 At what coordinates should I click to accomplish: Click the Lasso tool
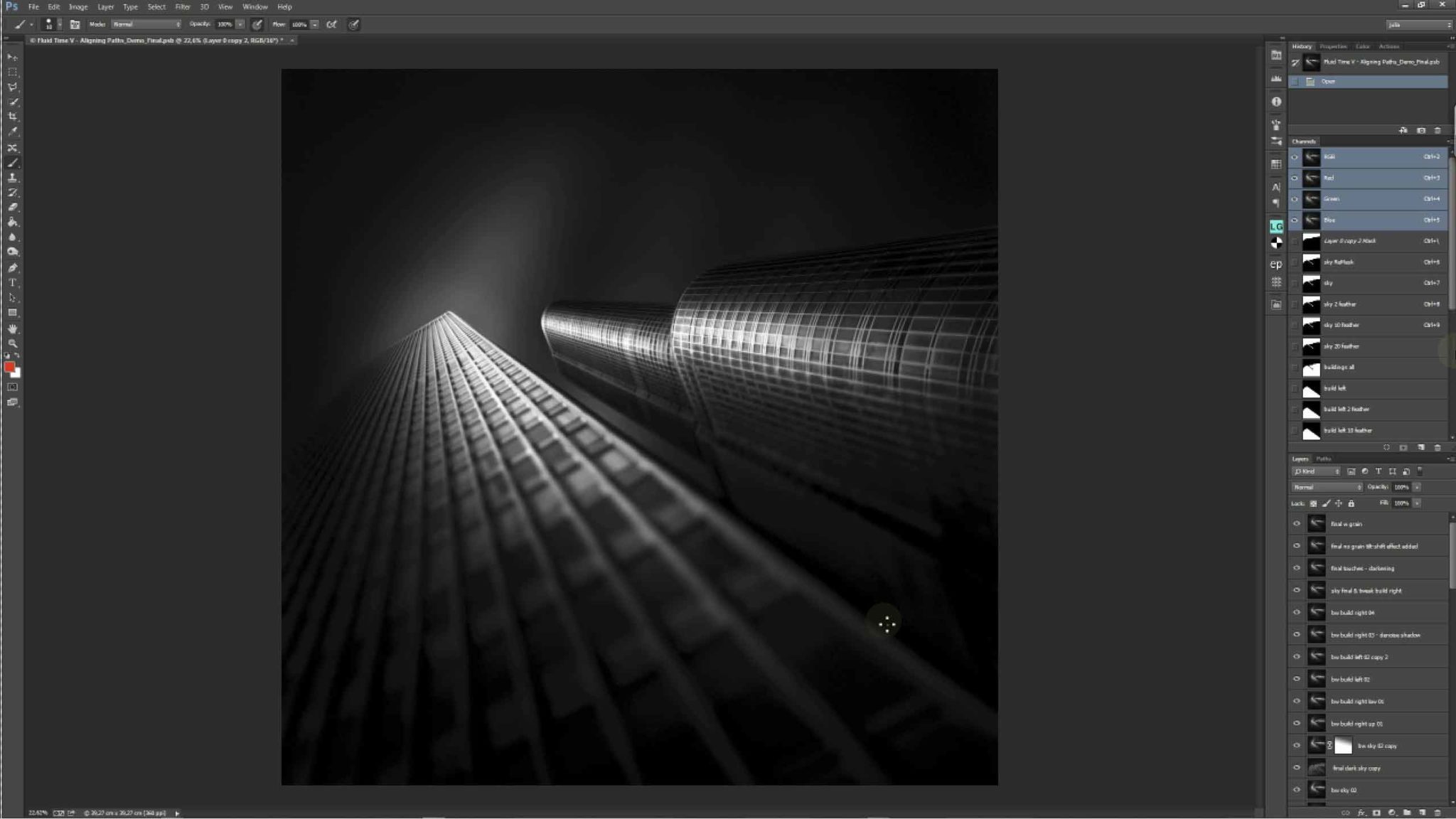[12, 87]
